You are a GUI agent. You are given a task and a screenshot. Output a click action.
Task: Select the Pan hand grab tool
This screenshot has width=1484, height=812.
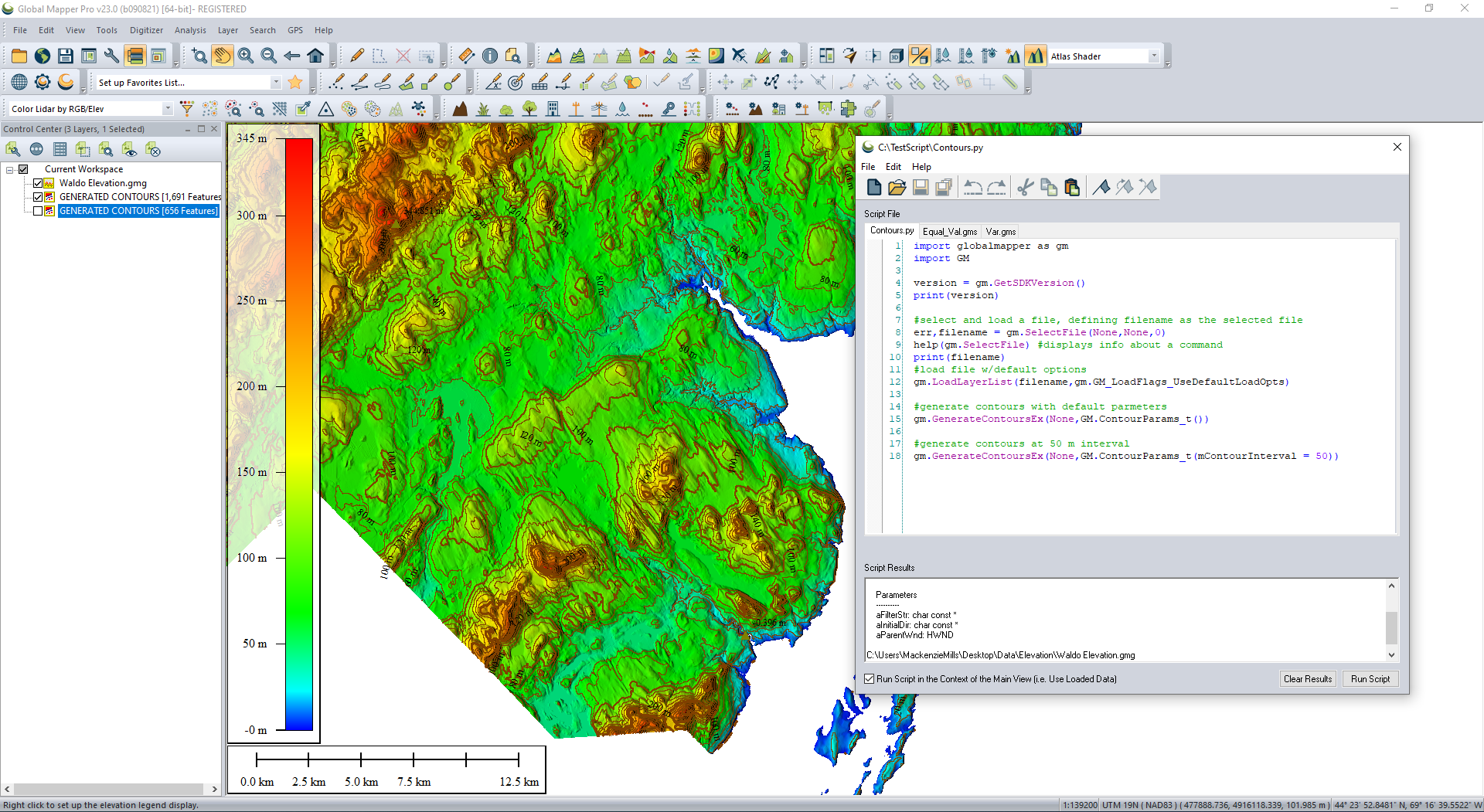223,56
